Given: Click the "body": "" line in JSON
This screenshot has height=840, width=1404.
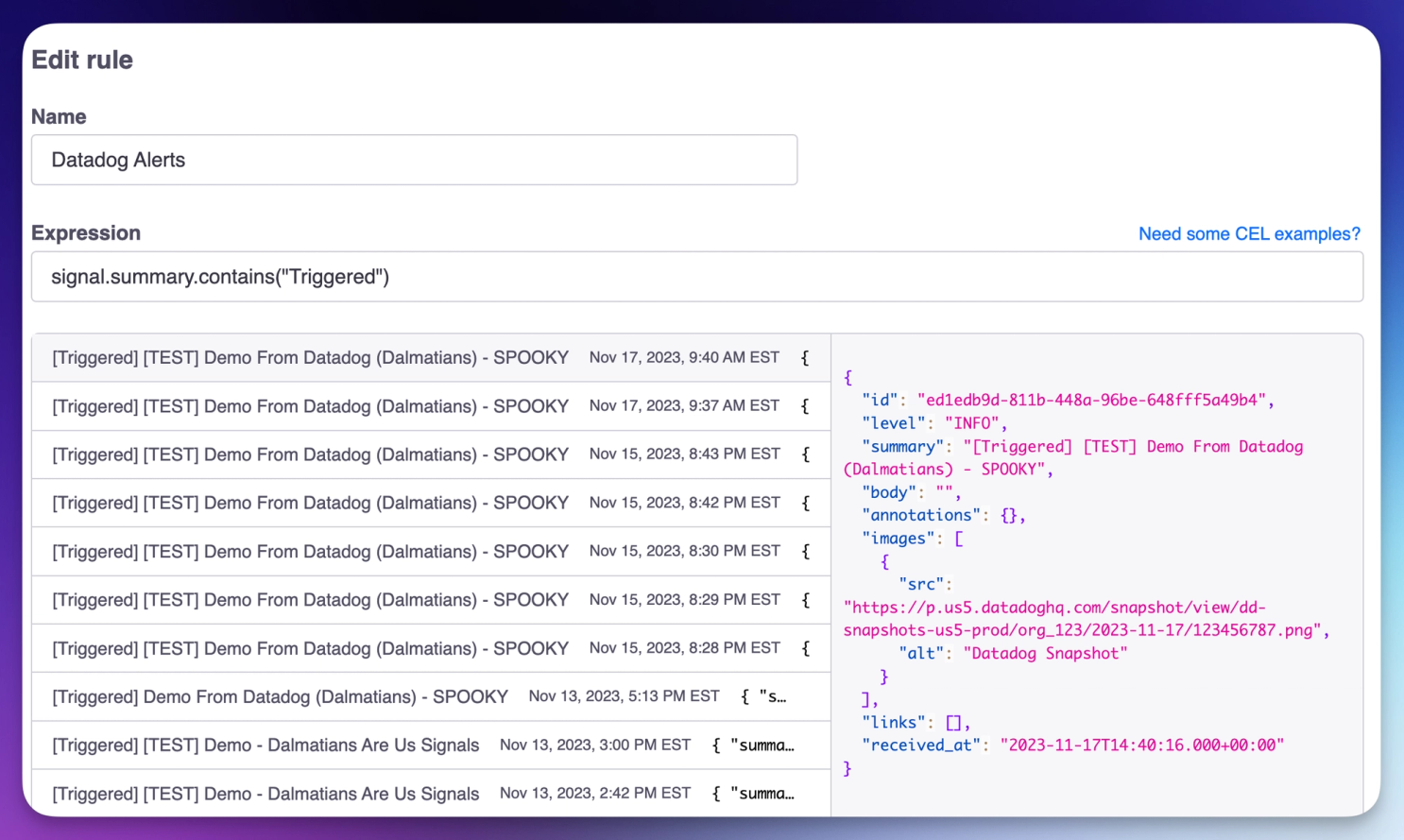Looking at the screenshot, I should [911, 492].
